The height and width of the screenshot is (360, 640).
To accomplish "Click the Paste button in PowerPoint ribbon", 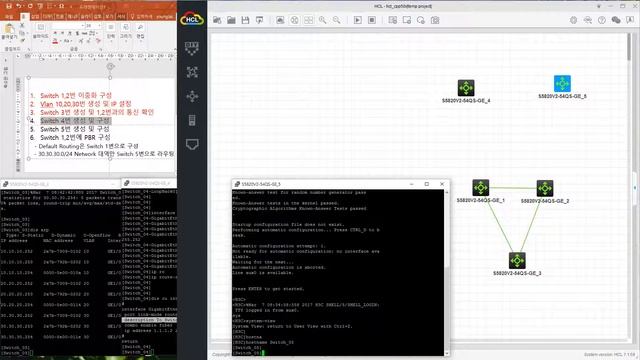I will coord(9,32).
